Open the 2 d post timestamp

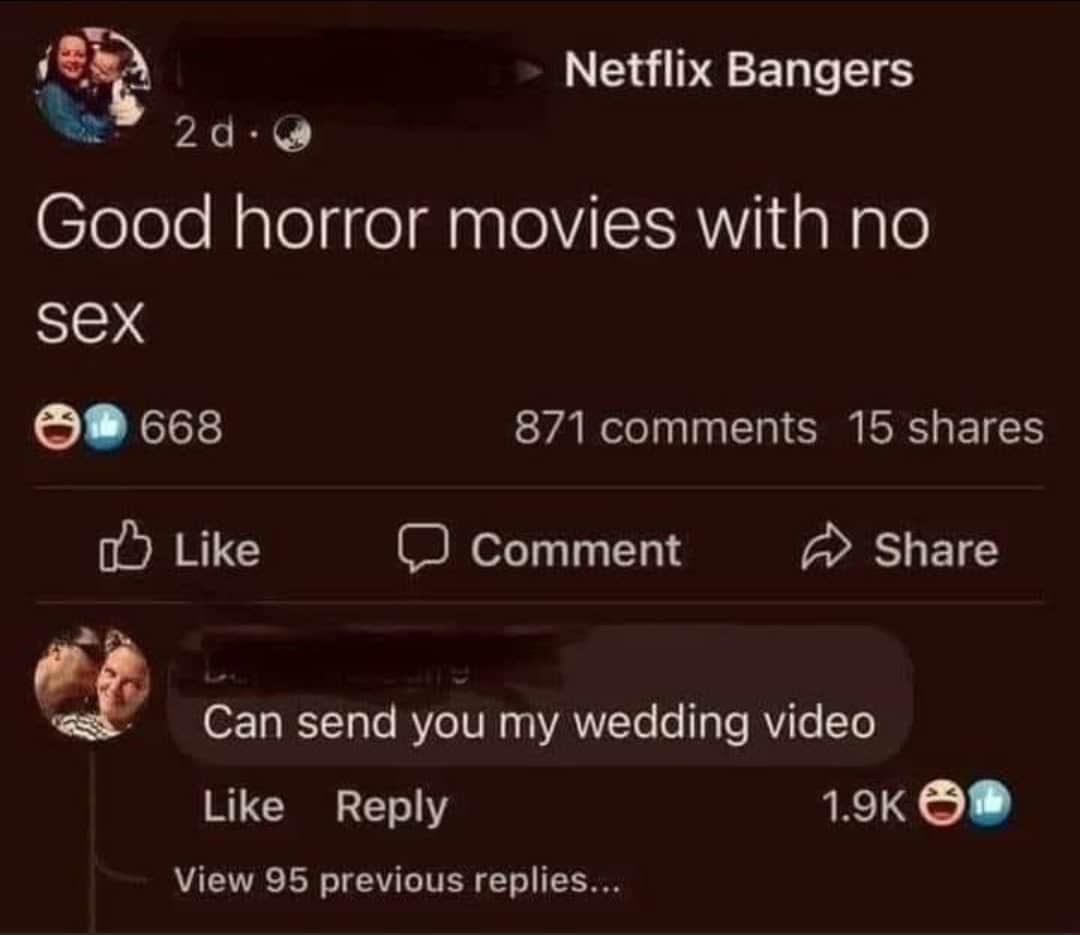pos(204,133)
